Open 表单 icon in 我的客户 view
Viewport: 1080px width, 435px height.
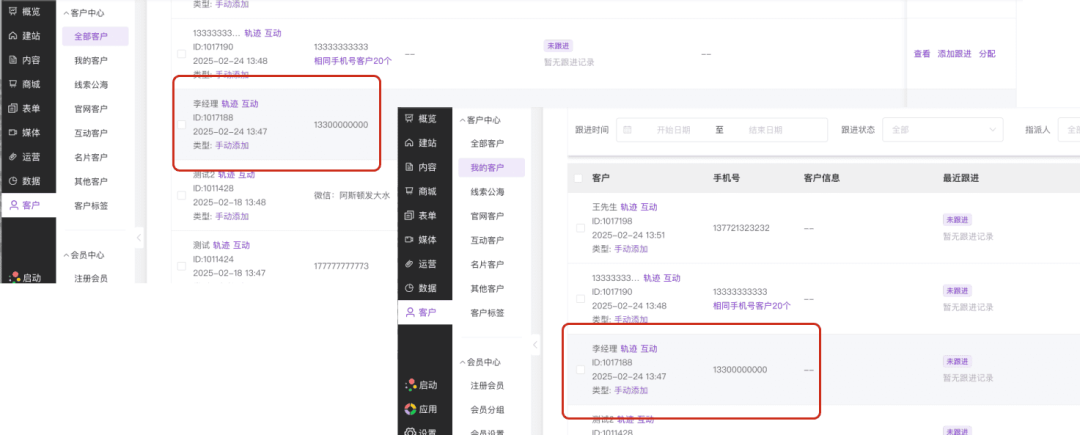(x=410, y=215)
